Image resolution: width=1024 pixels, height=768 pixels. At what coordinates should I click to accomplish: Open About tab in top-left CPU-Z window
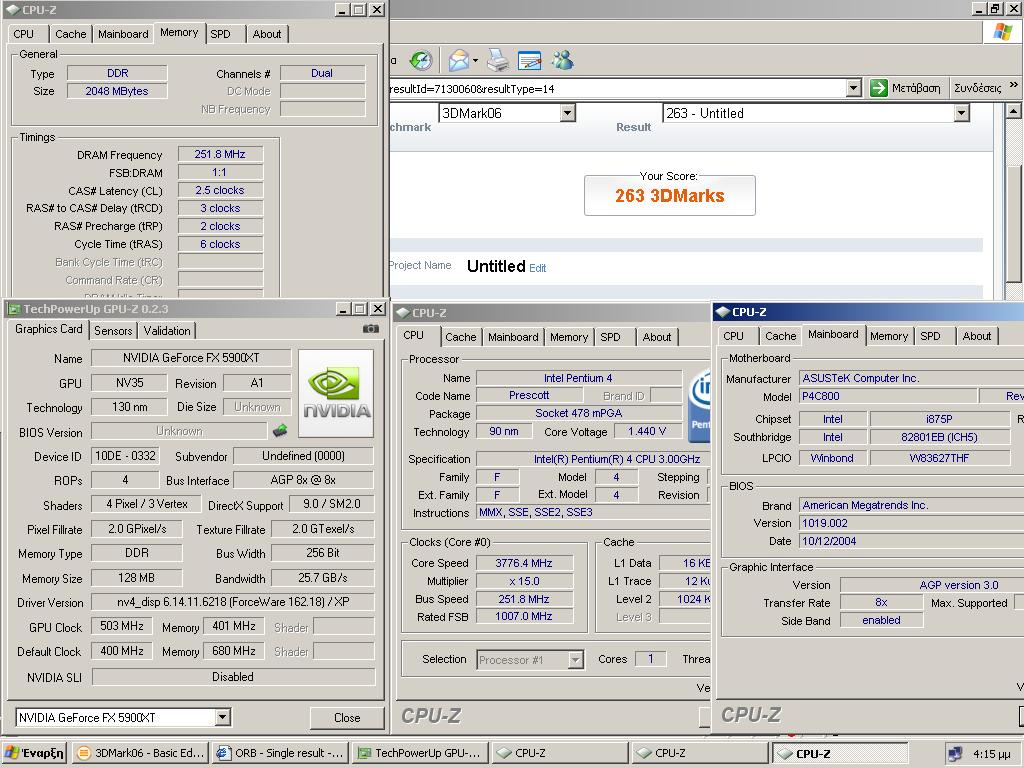click(x=267, y=34)
